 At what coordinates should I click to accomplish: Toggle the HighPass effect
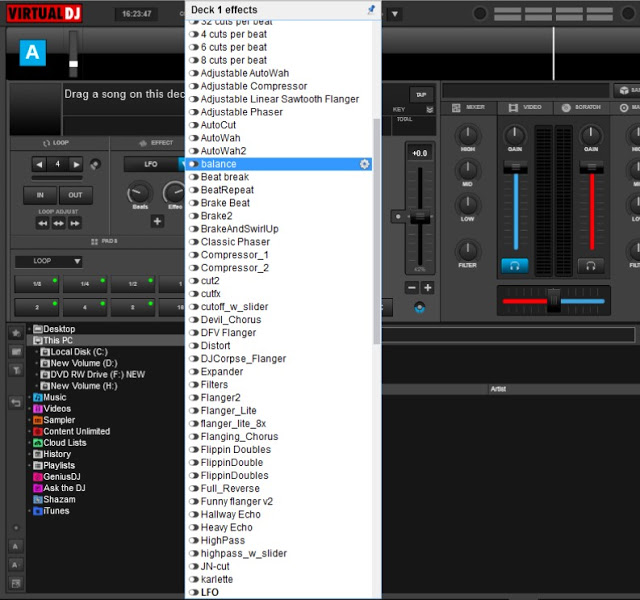(x=193, y=541)
